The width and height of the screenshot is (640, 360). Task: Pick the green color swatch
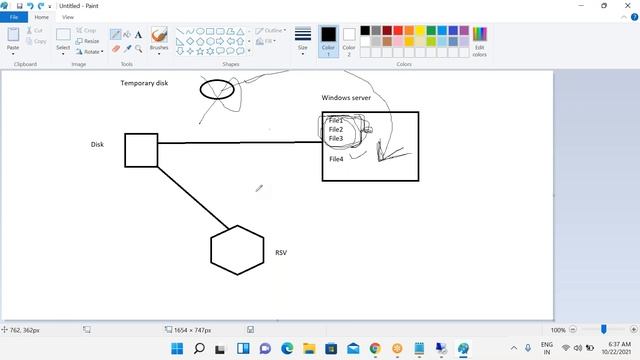tap(431, 31)
